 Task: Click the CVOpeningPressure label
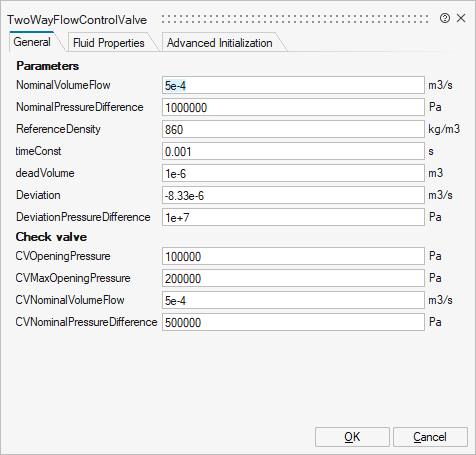coord(63,256)
